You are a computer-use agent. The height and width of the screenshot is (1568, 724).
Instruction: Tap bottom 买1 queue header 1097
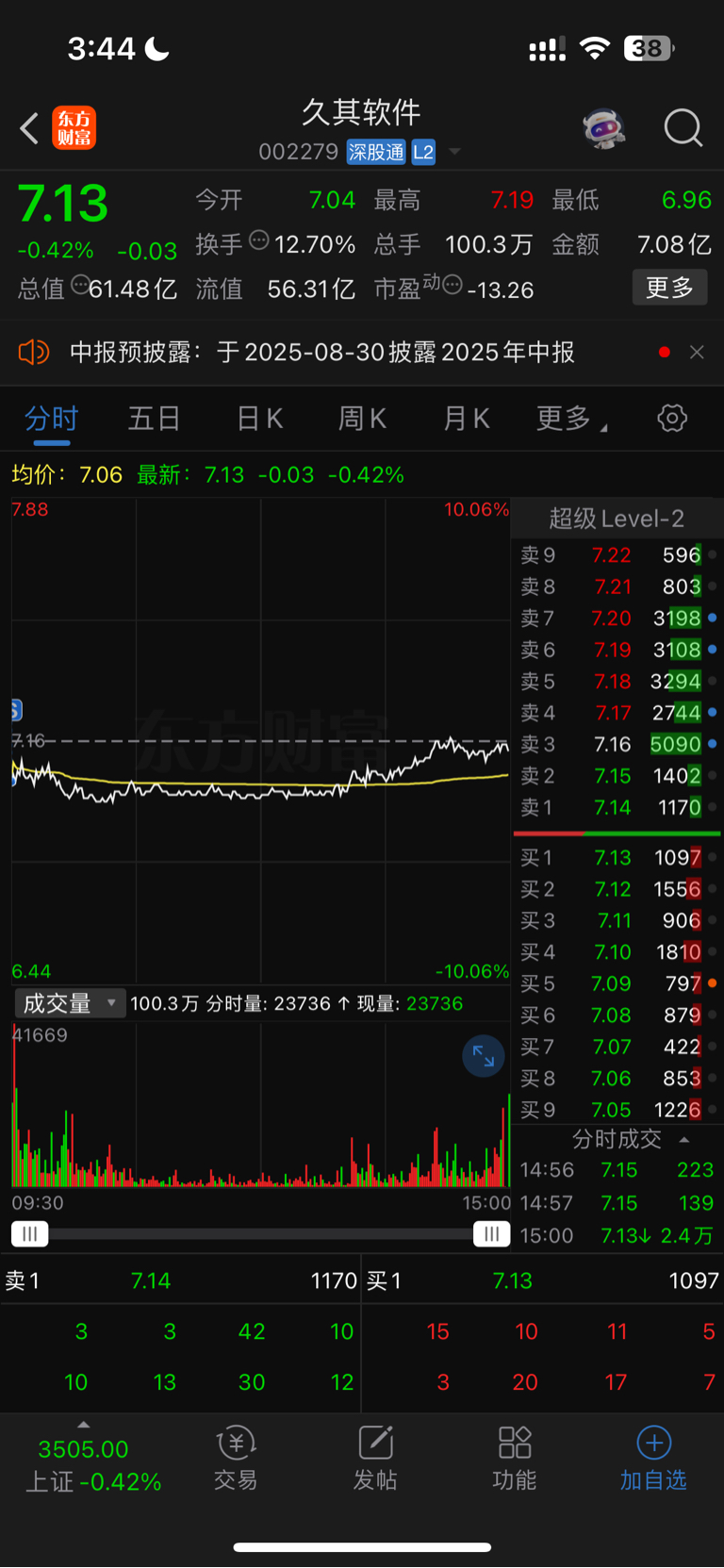(543, 1280)
